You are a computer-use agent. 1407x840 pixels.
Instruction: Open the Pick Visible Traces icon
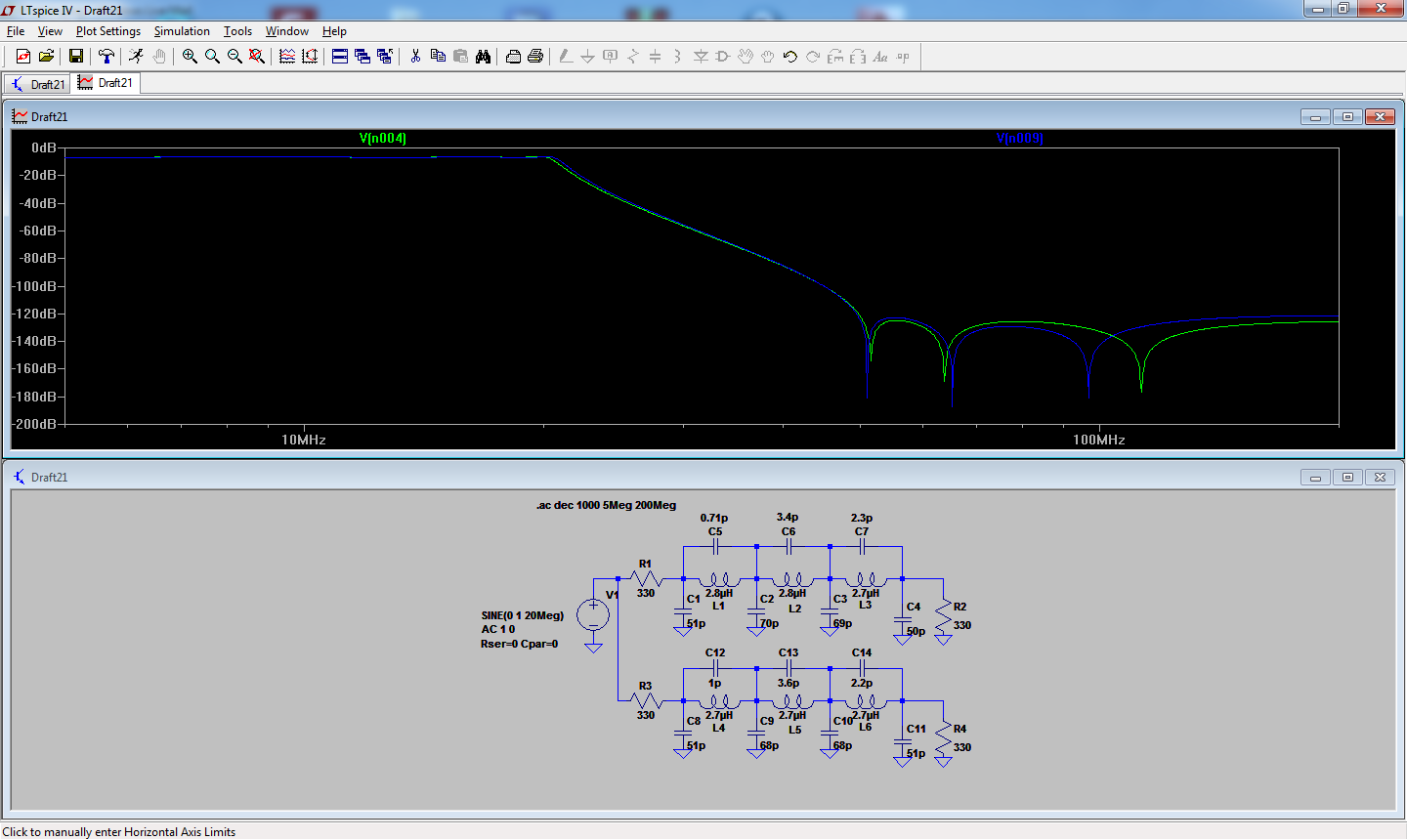pyautogui.click(x=287, y=57)
